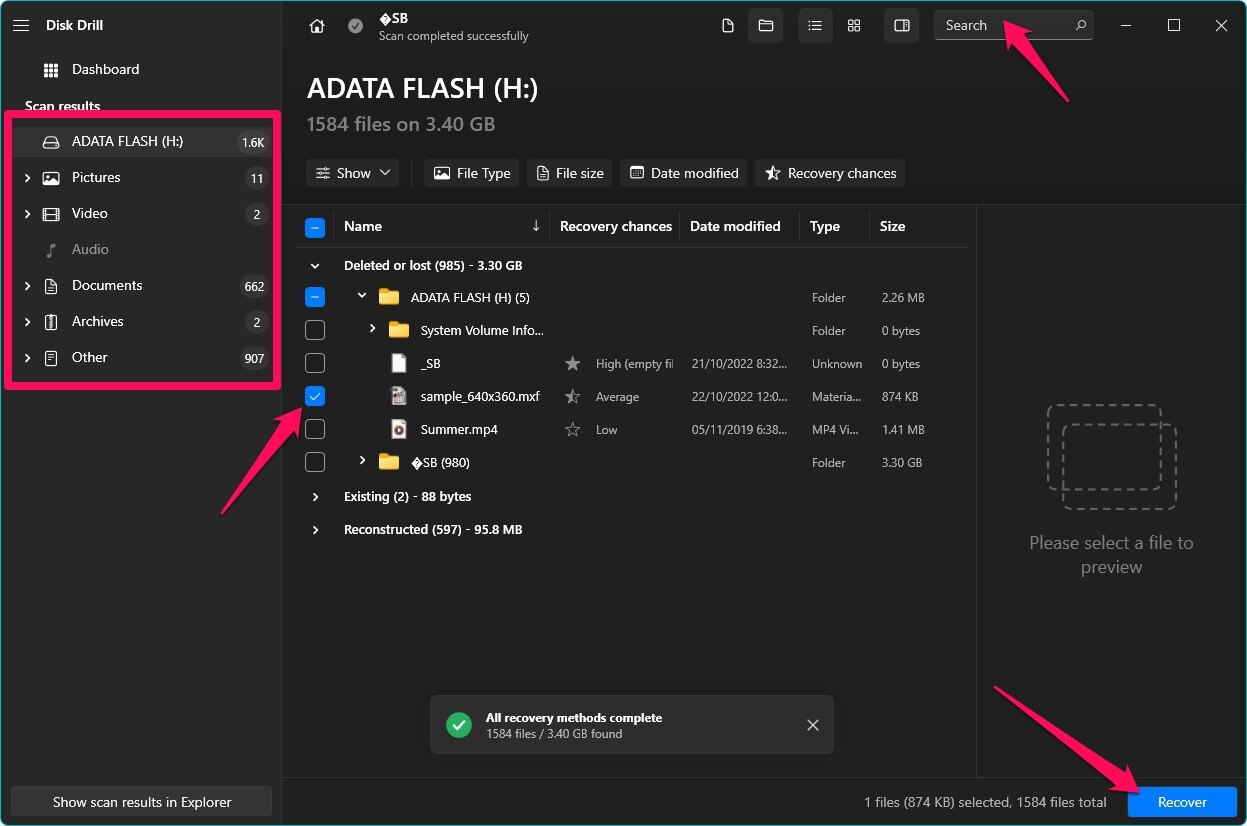The height and width of the screenshot is (826, 1247).
Task: Toggle the select-all checkbox in the header
Action: coord(315,228)
